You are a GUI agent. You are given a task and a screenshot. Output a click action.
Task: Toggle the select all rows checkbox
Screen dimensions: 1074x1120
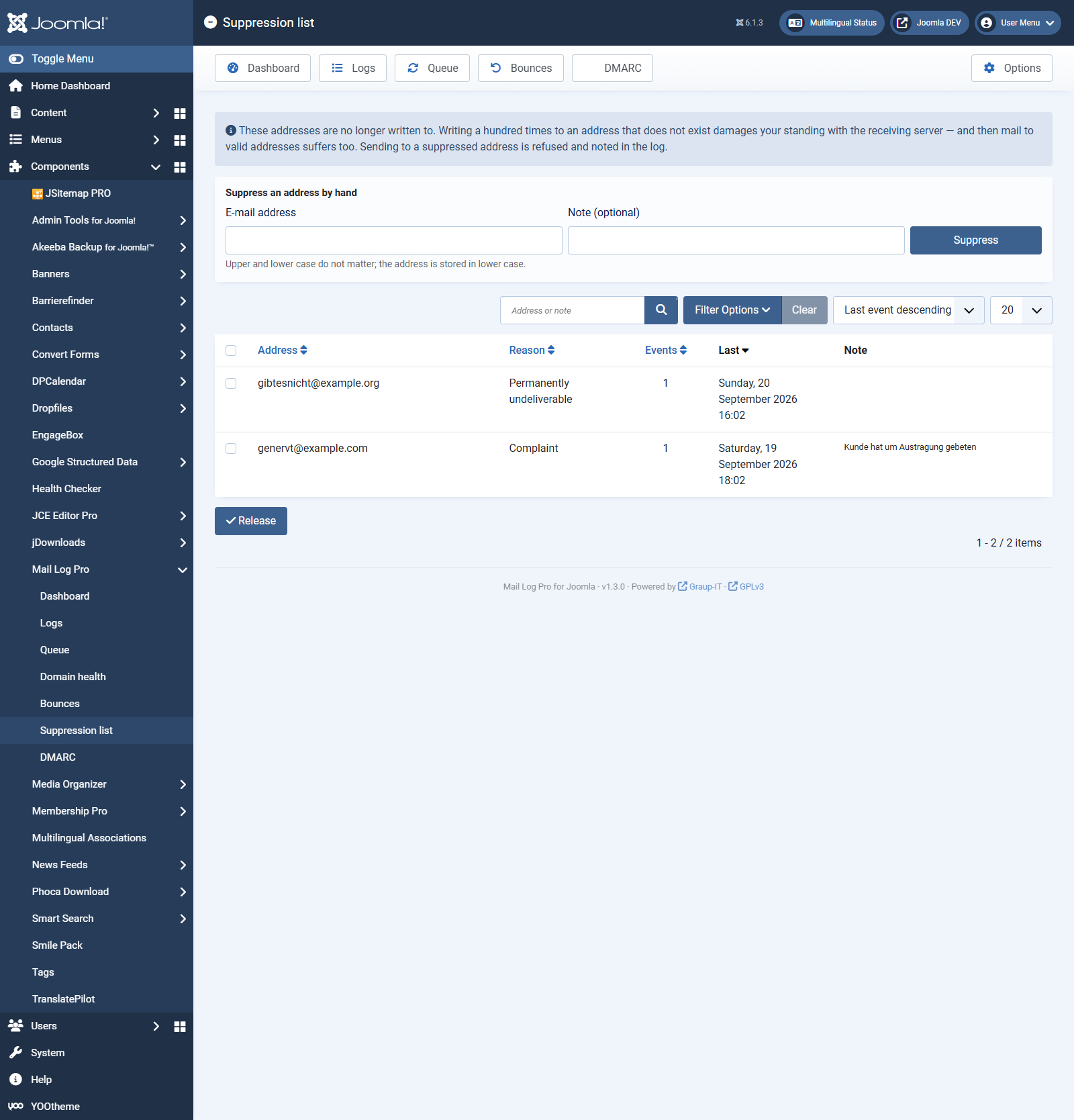click(x=231, y=351)
